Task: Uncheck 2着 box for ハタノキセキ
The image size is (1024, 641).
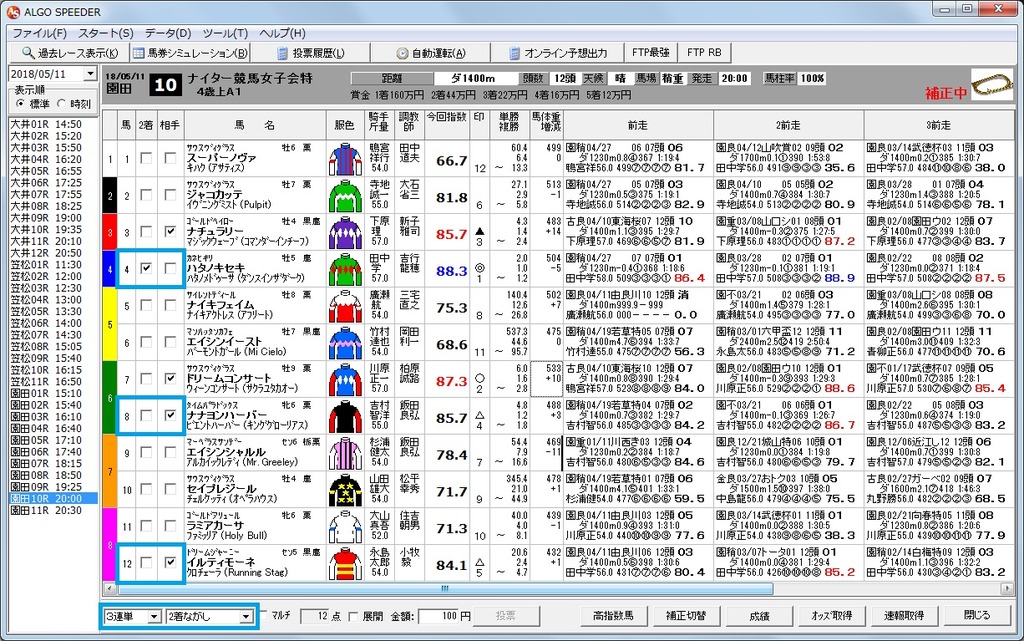Action: 146,268
